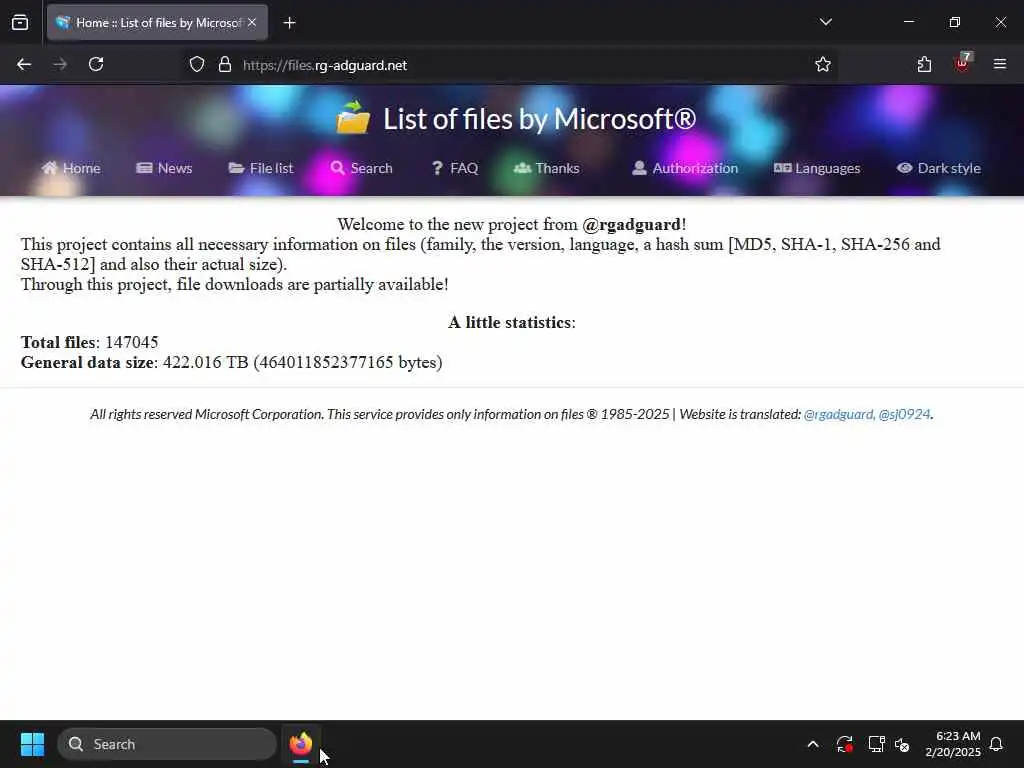The height and width of the screenshot is (768, 1024).
Task: Open the FAQ page
Action: pos(455,168)
